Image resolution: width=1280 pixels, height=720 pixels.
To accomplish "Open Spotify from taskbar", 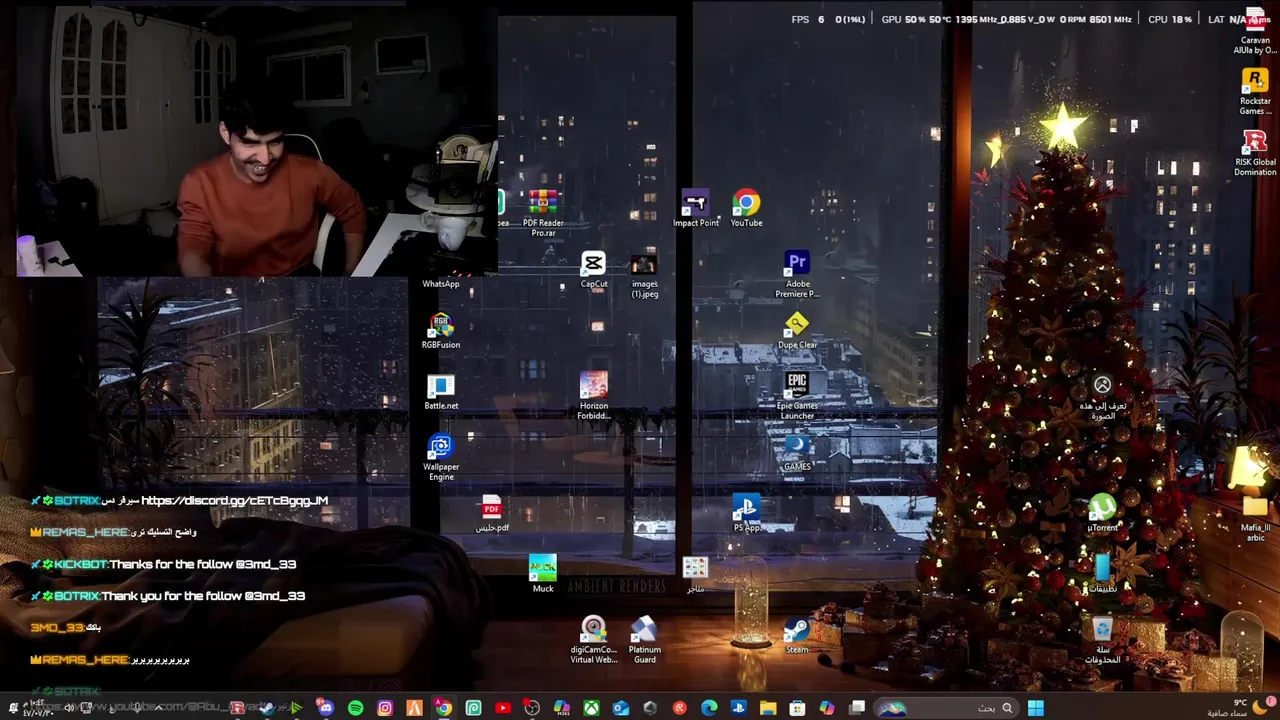I will (x=355, y=708).
